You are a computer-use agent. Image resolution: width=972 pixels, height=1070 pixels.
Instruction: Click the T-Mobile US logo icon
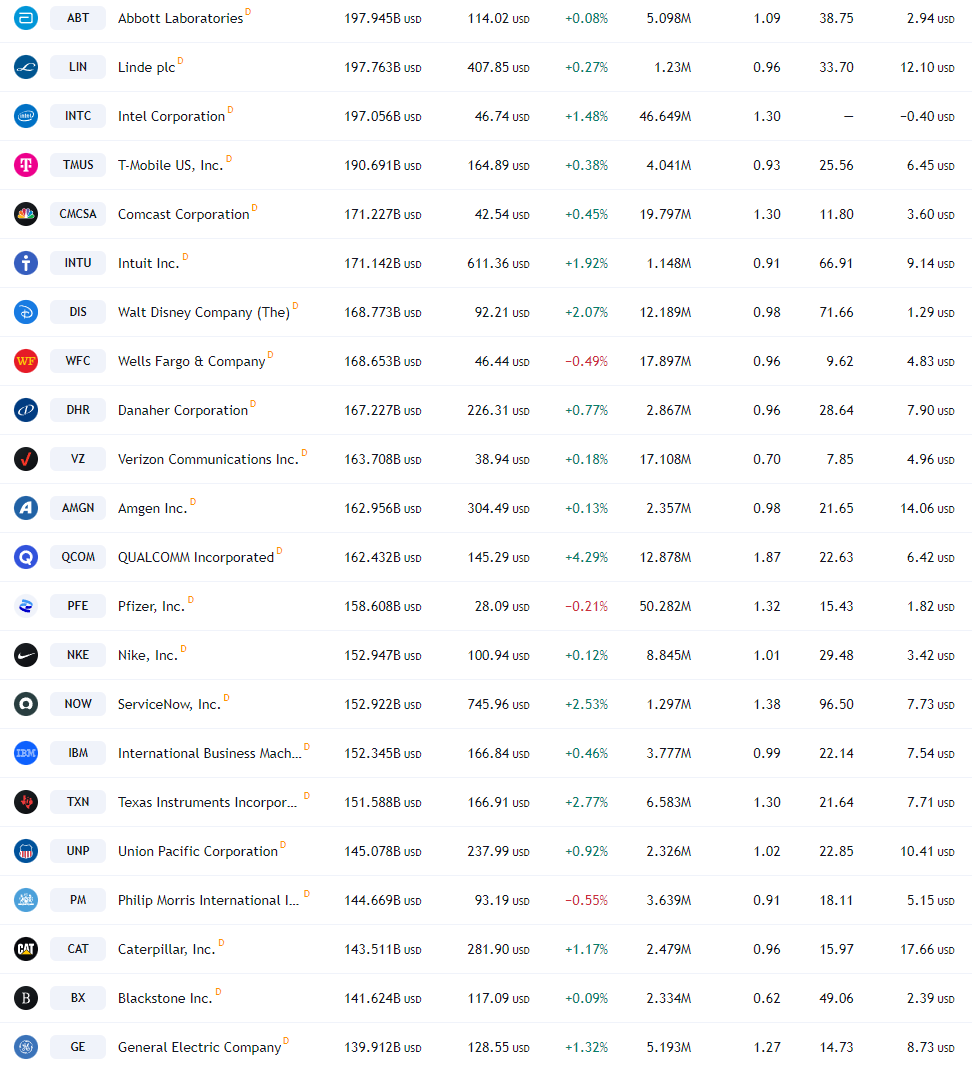[x=26, y=165]
